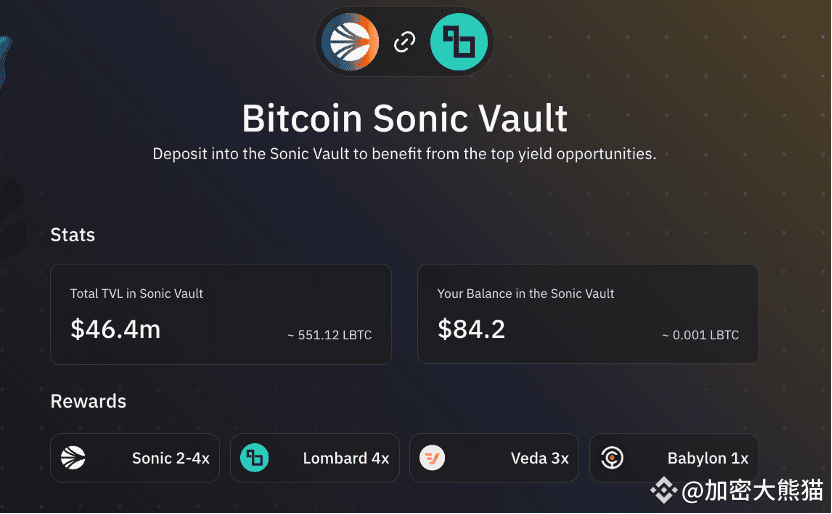
Task: Click the Babylon icon in rewards row
Action: click(x=612, y=458)
